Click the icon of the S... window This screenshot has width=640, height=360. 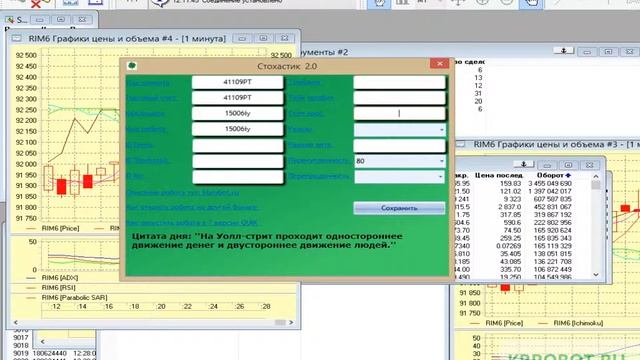(9, 20)
